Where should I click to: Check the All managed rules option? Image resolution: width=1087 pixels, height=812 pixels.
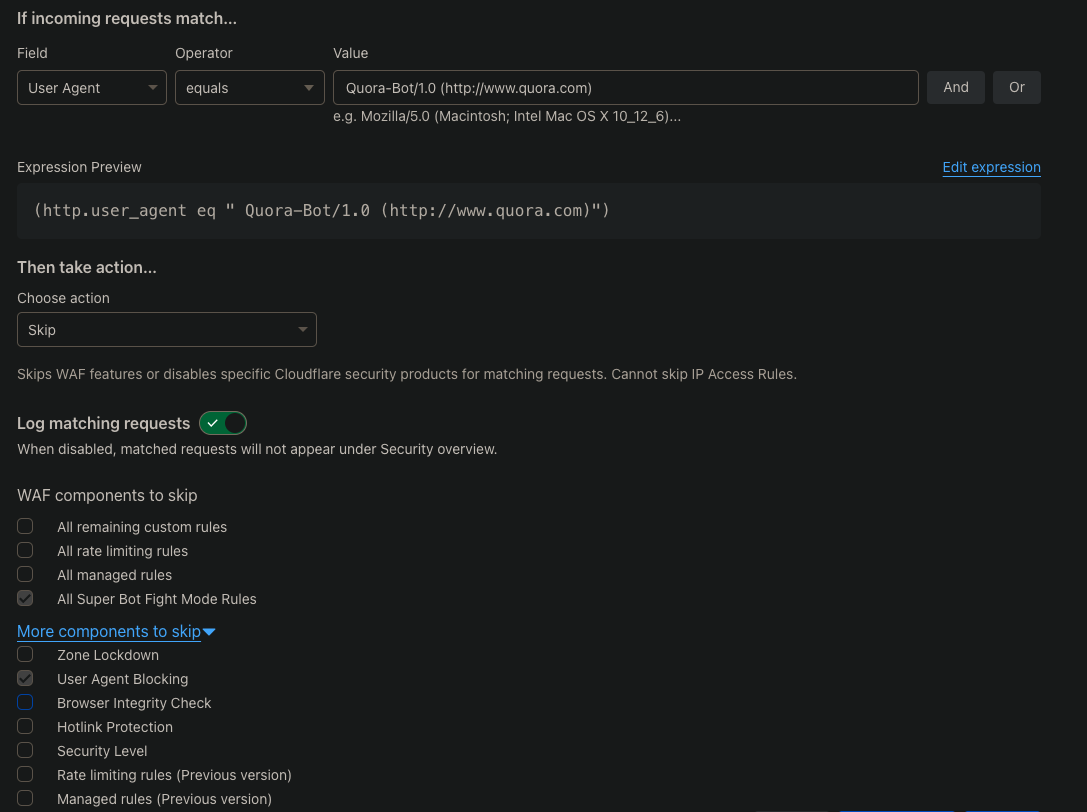point(24,573)
